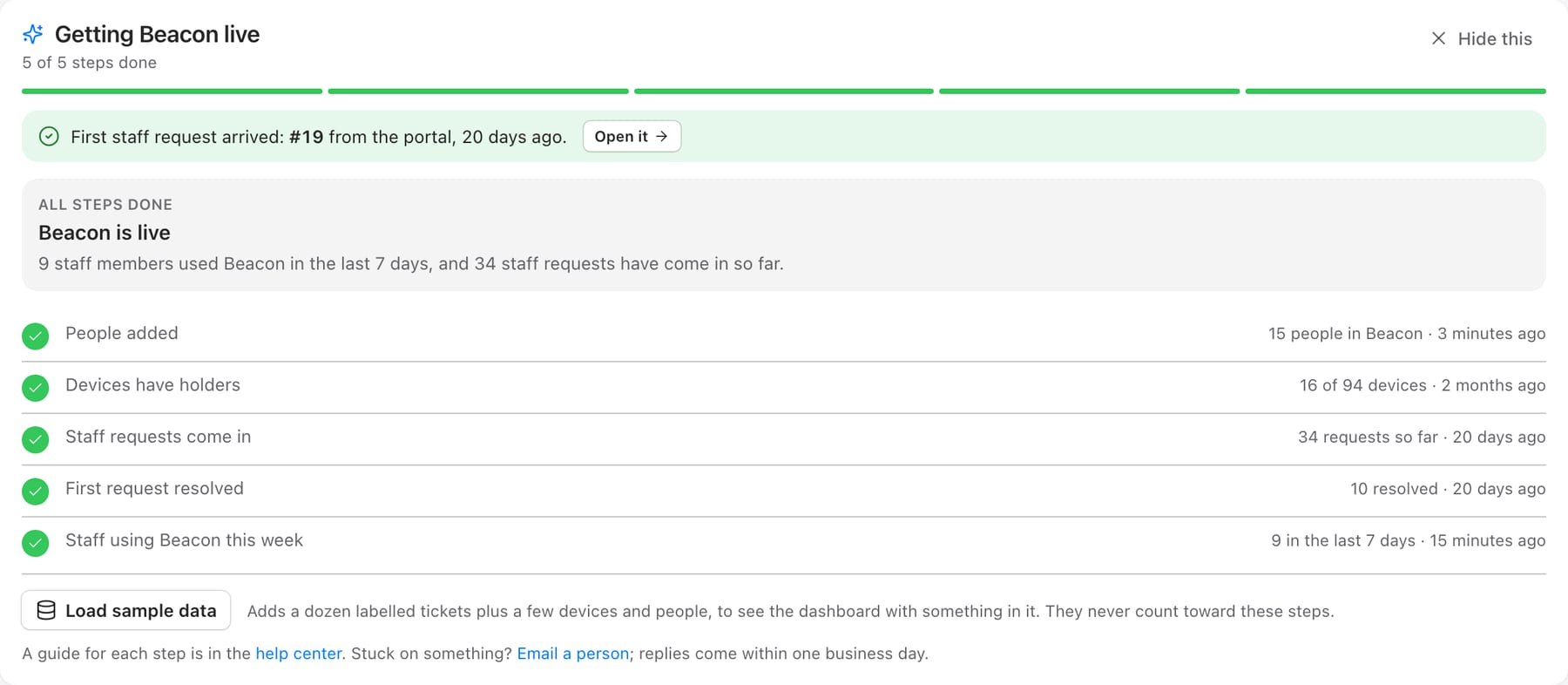Viewport: 1568px width, 685px height.
Task: Click the ALL STEPS DONE label
Action: coord(105,205)
